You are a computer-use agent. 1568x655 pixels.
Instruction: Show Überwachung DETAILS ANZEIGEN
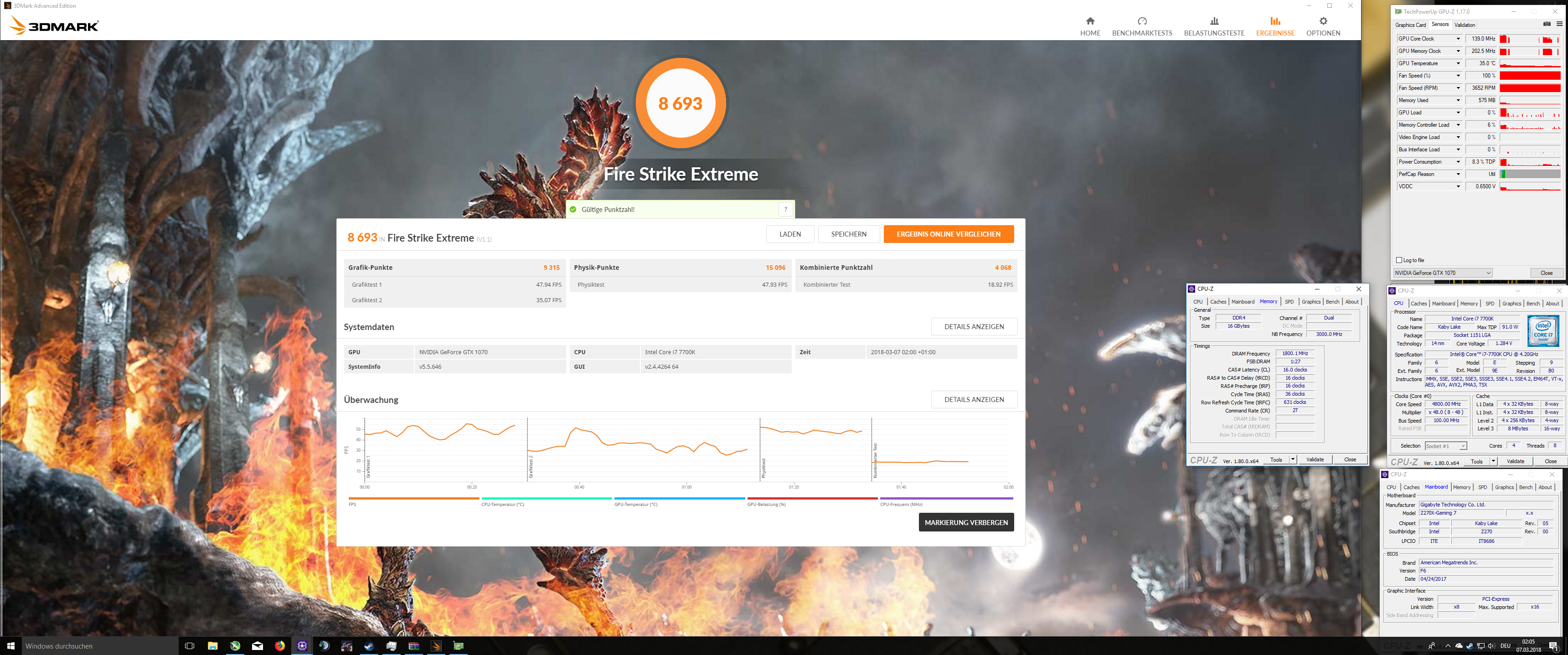(974, 399)
